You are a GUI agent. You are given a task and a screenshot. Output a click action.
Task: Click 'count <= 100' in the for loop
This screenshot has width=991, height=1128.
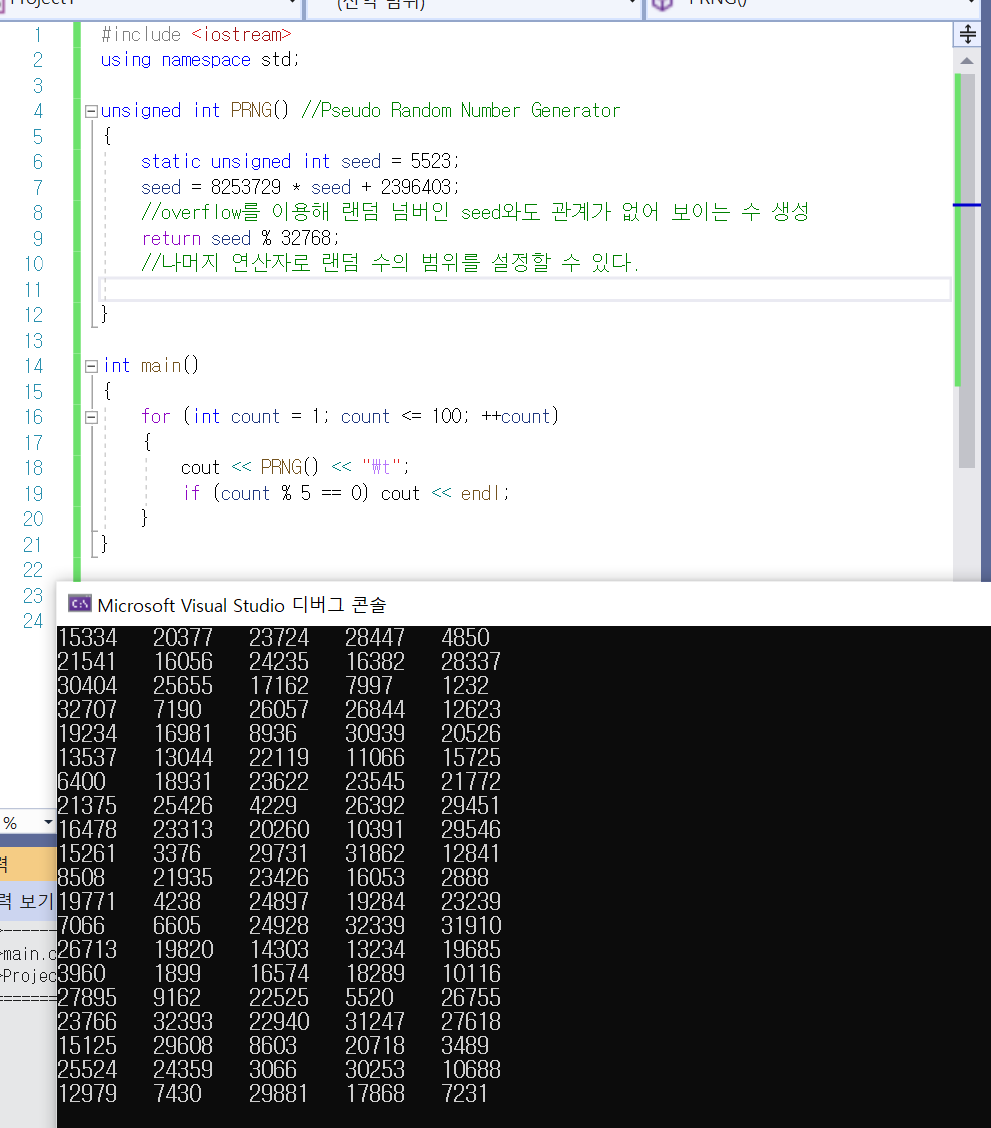(x=401, y=417)
